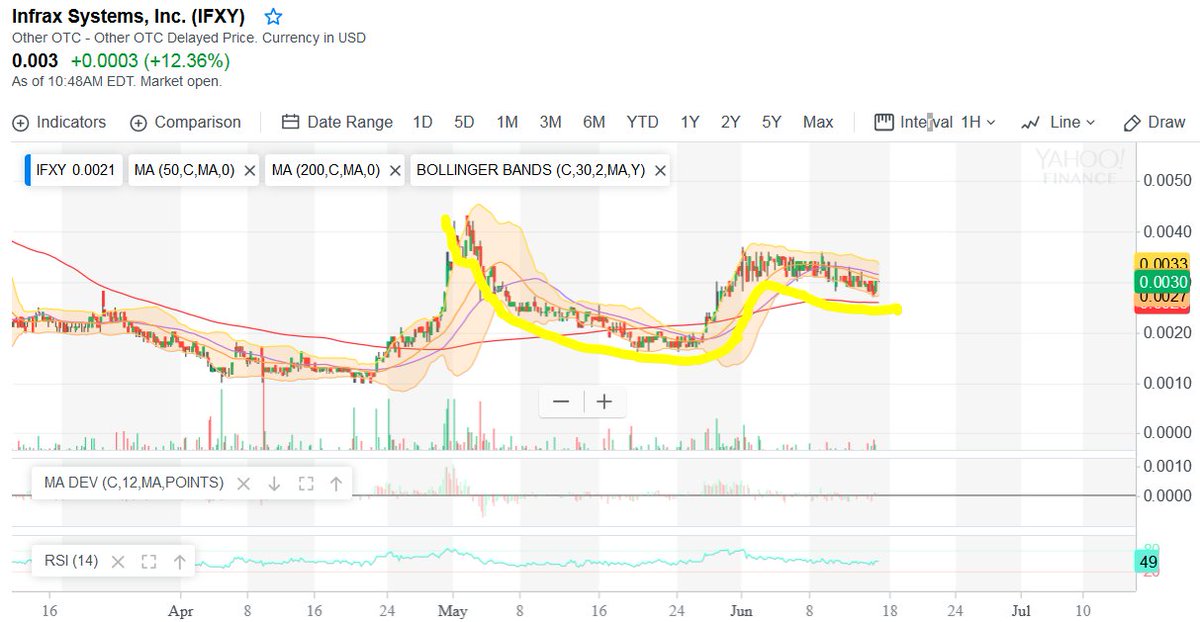
Task: Click the IFXY 0.0021 legend tag
Action: 74,171
